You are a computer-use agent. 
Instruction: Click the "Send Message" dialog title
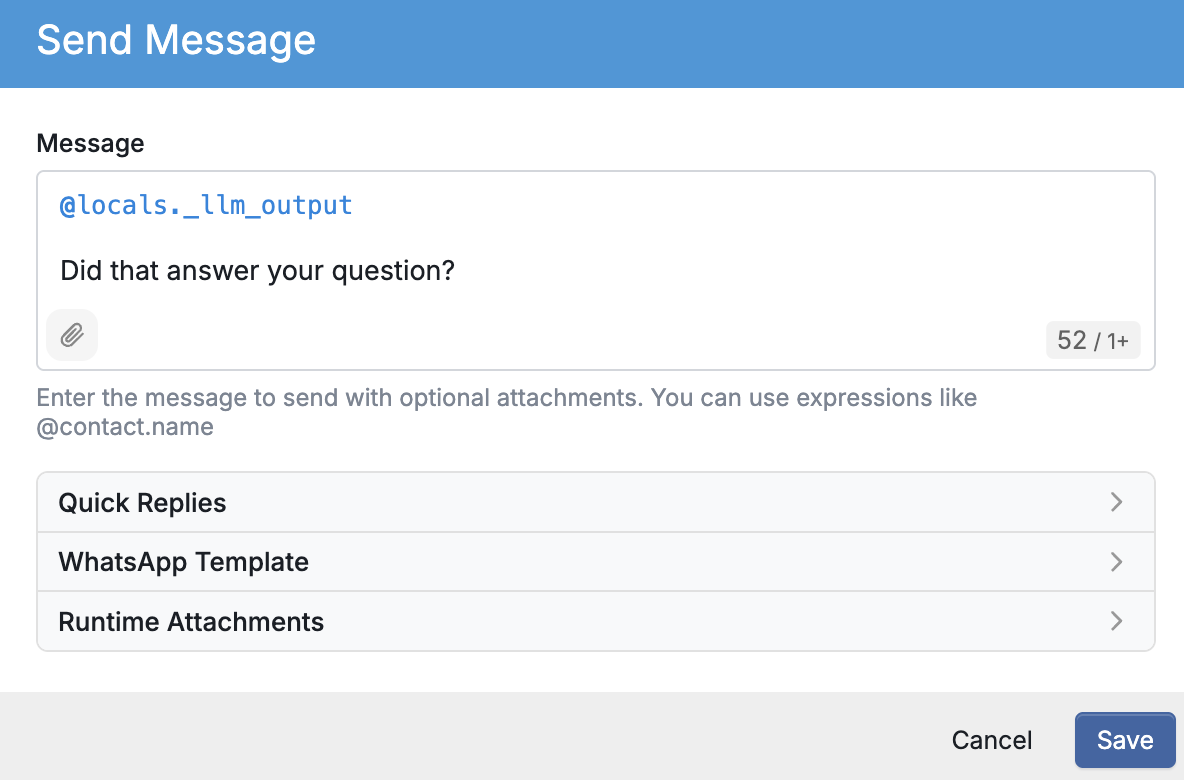pos(176,40)
